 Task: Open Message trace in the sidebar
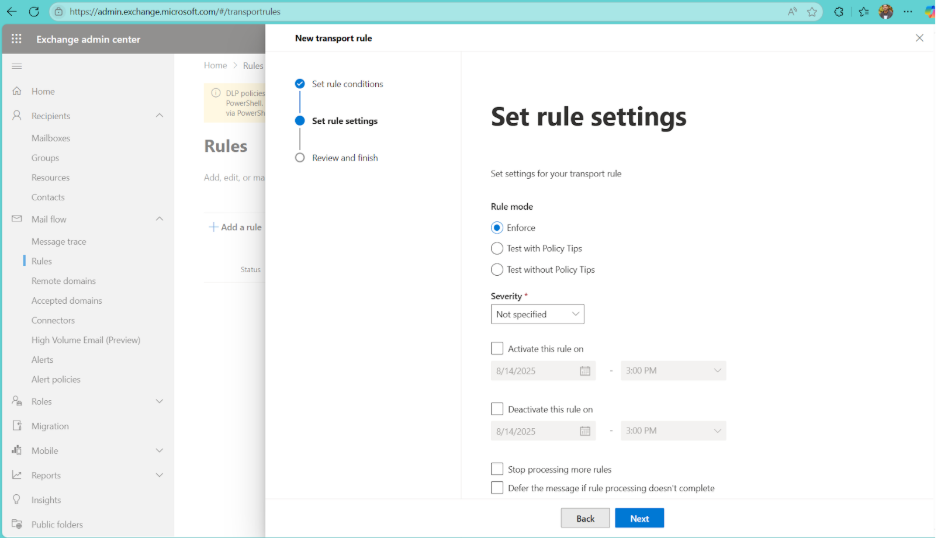coord(58,241)
